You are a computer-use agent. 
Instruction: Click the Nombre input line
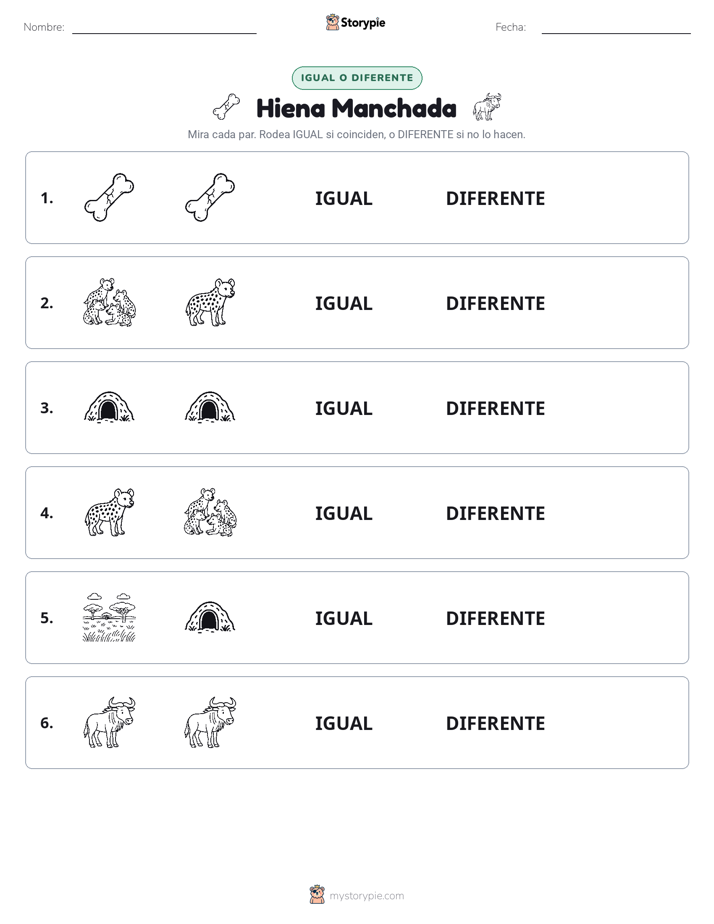click(164, 28)
